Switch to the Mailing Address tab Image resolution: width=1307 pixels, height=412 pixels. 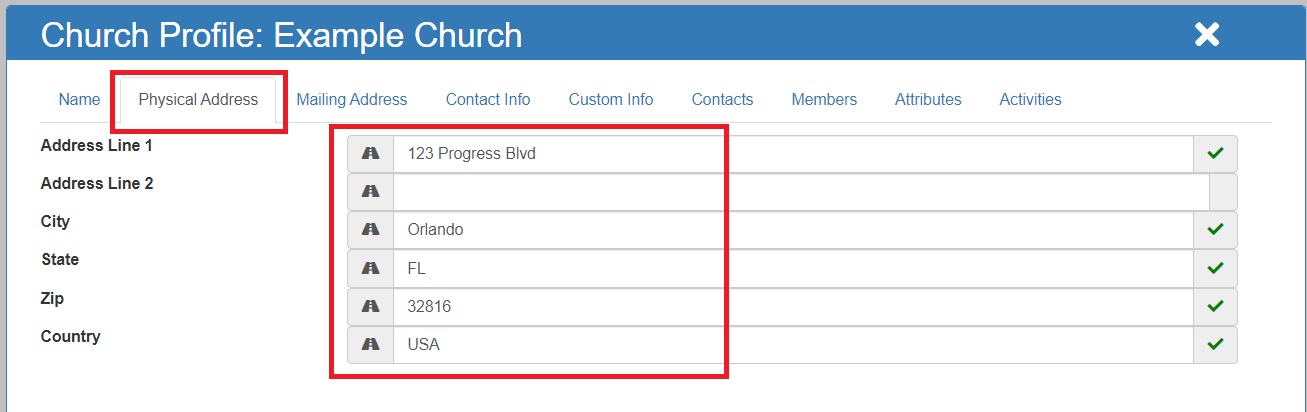(352, 99)
